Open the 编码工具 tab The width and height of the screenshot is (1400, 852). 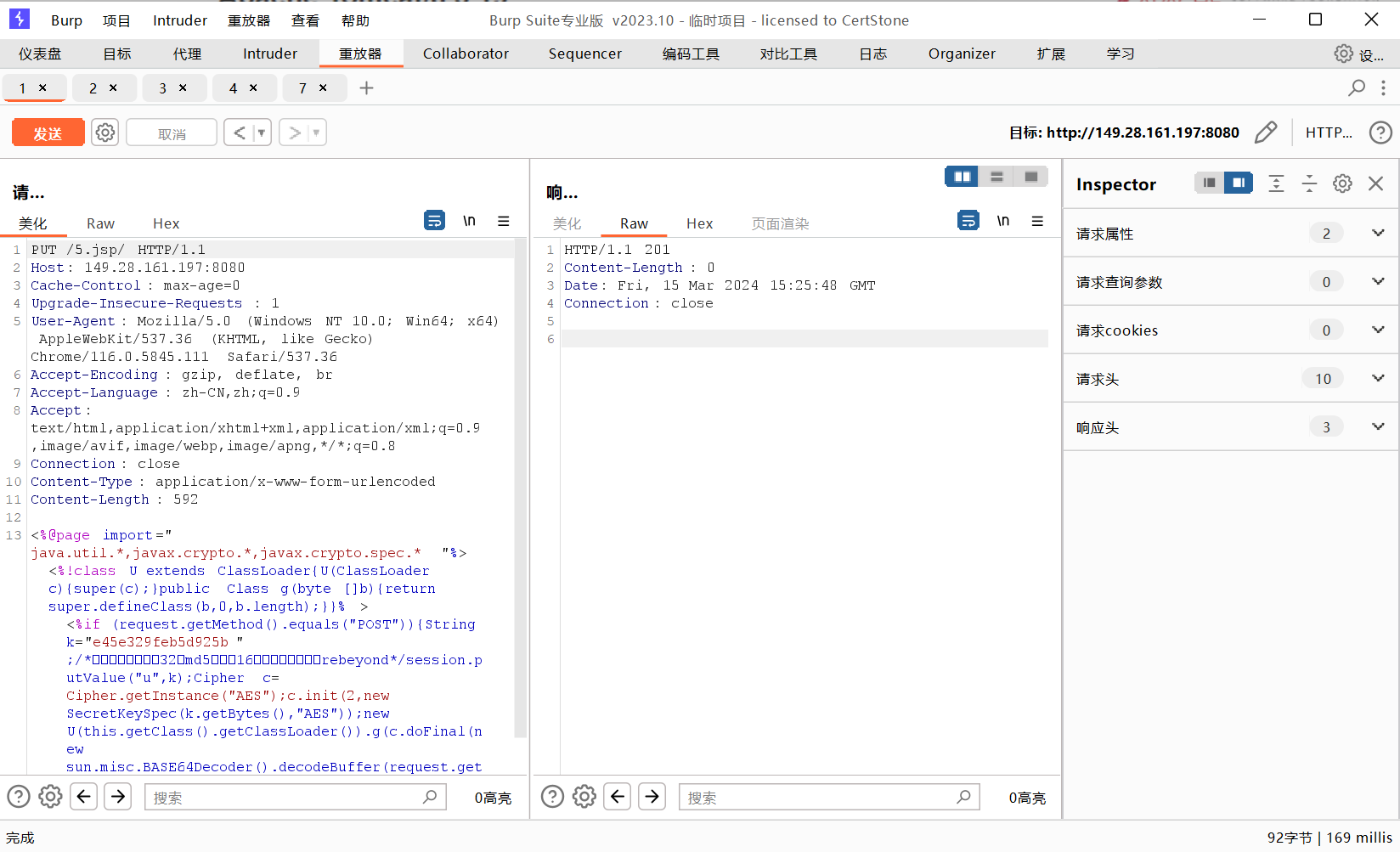click(x=691, y=54)
